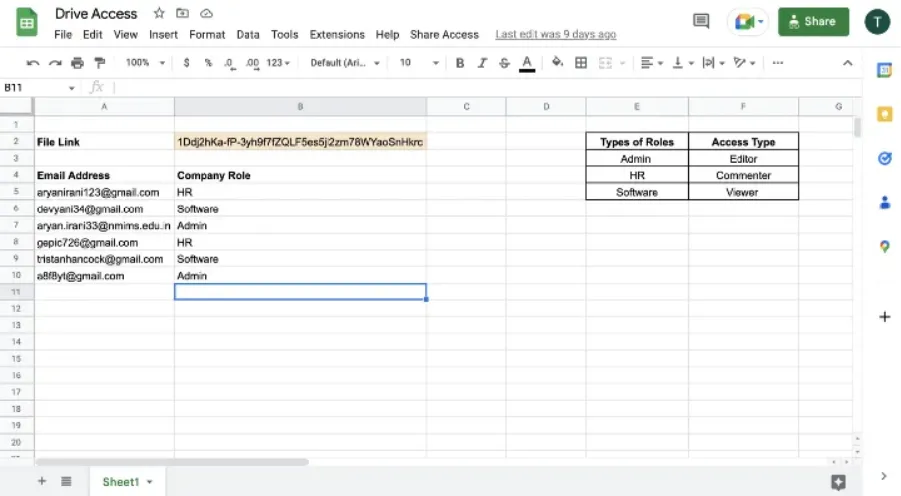Image resolution: width=901 pixels, height=496 pixels.
Task: Open Google Keep side panel
Action: click(884, 114)
